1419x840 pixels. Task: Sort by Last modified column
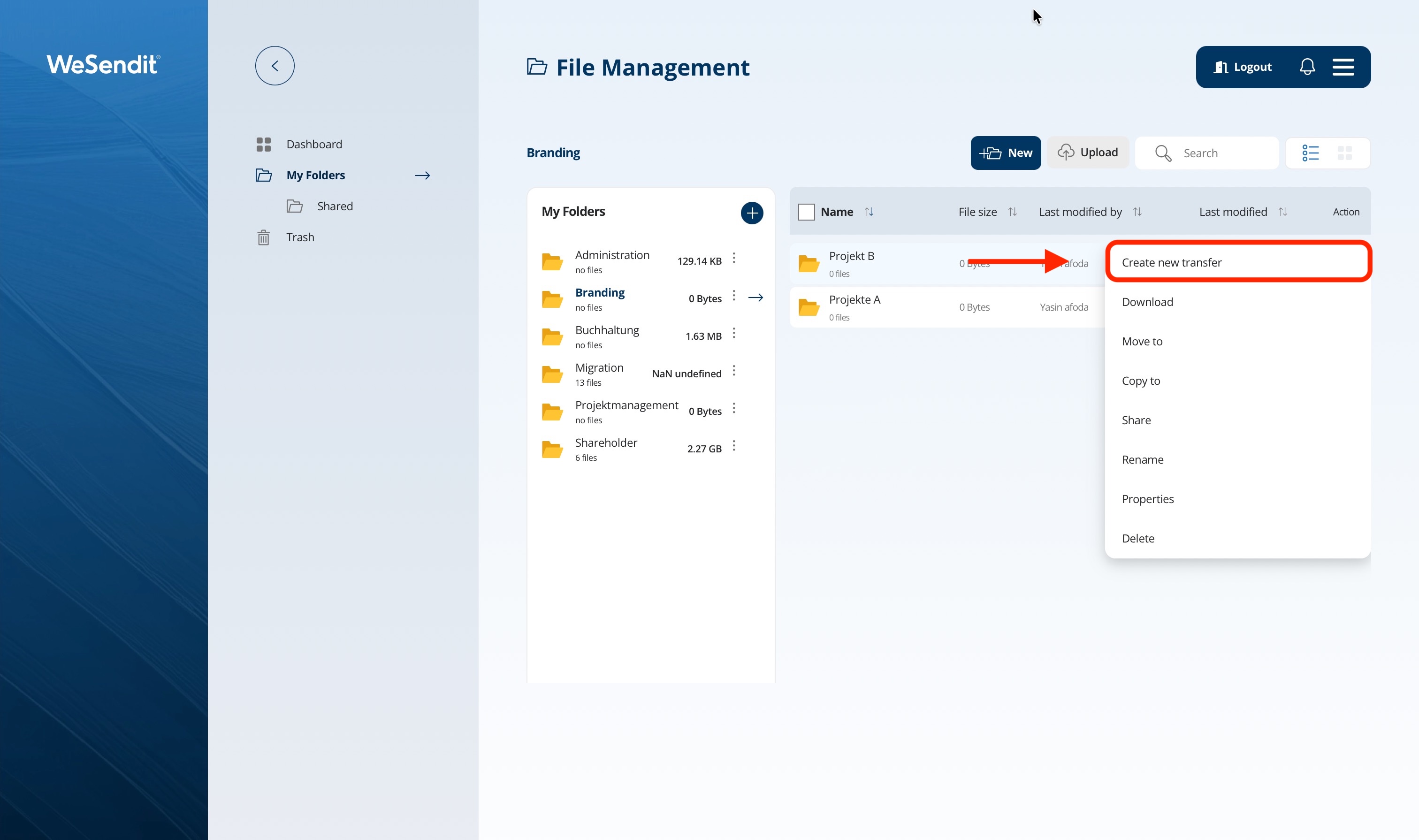[1282, 212]
